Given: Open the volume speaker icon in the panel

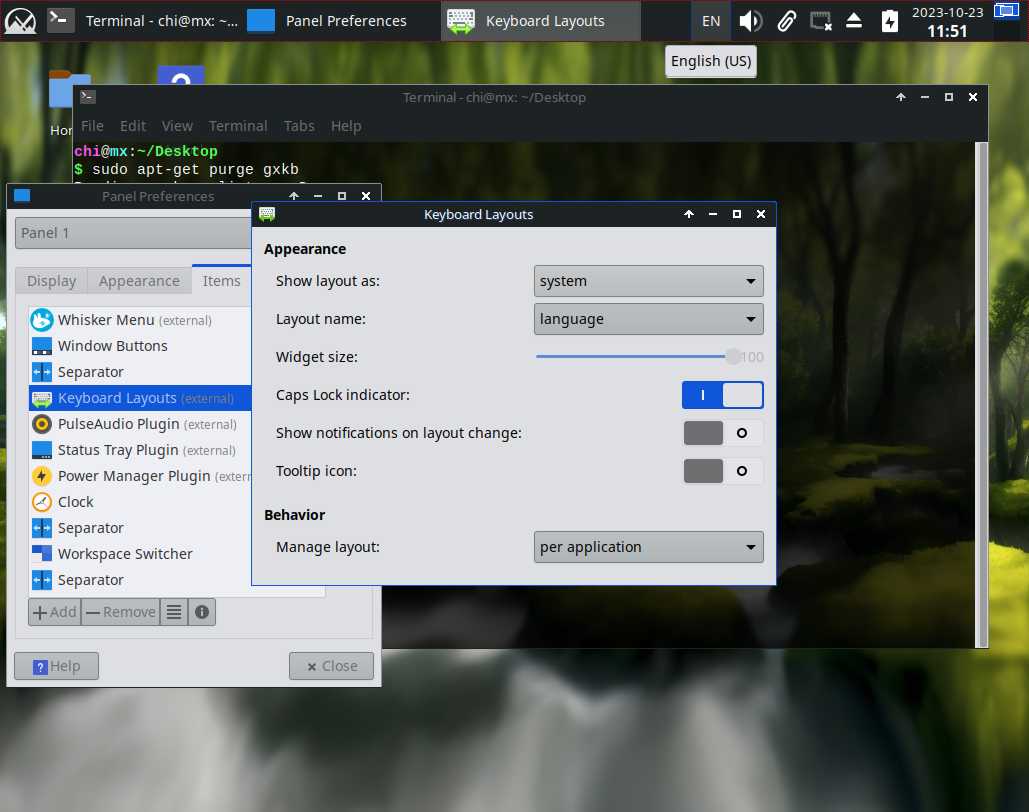Looking at the screenshot, I should click(750, 21).
